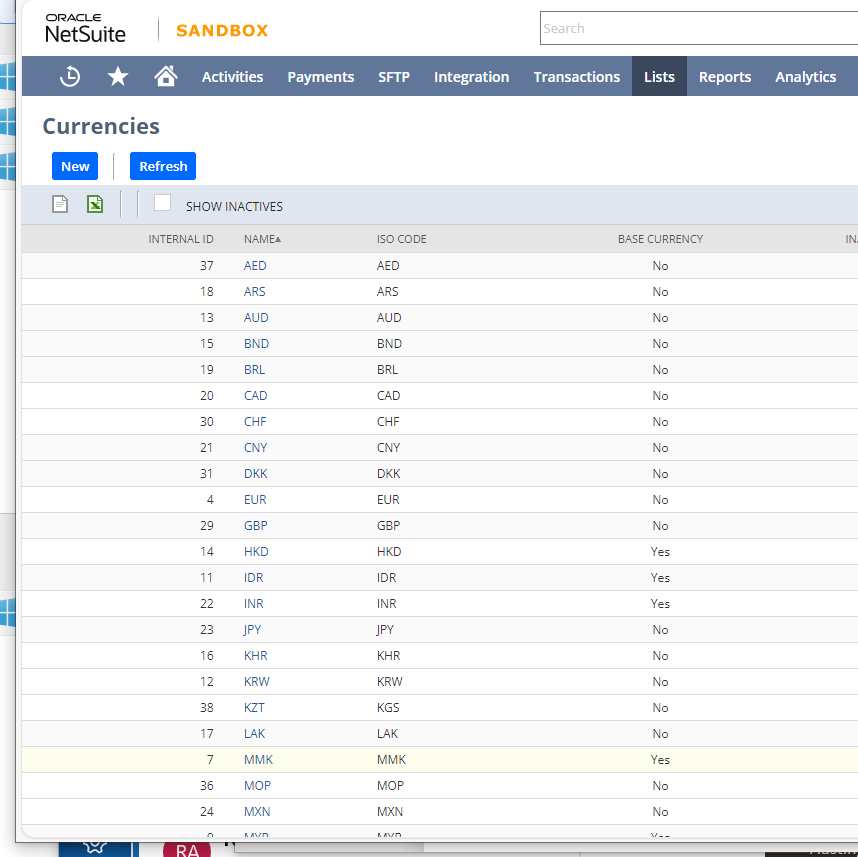Select the KGS ISO code cell
The height and width of the screenshot is (857, 858).
pos(388,708)
